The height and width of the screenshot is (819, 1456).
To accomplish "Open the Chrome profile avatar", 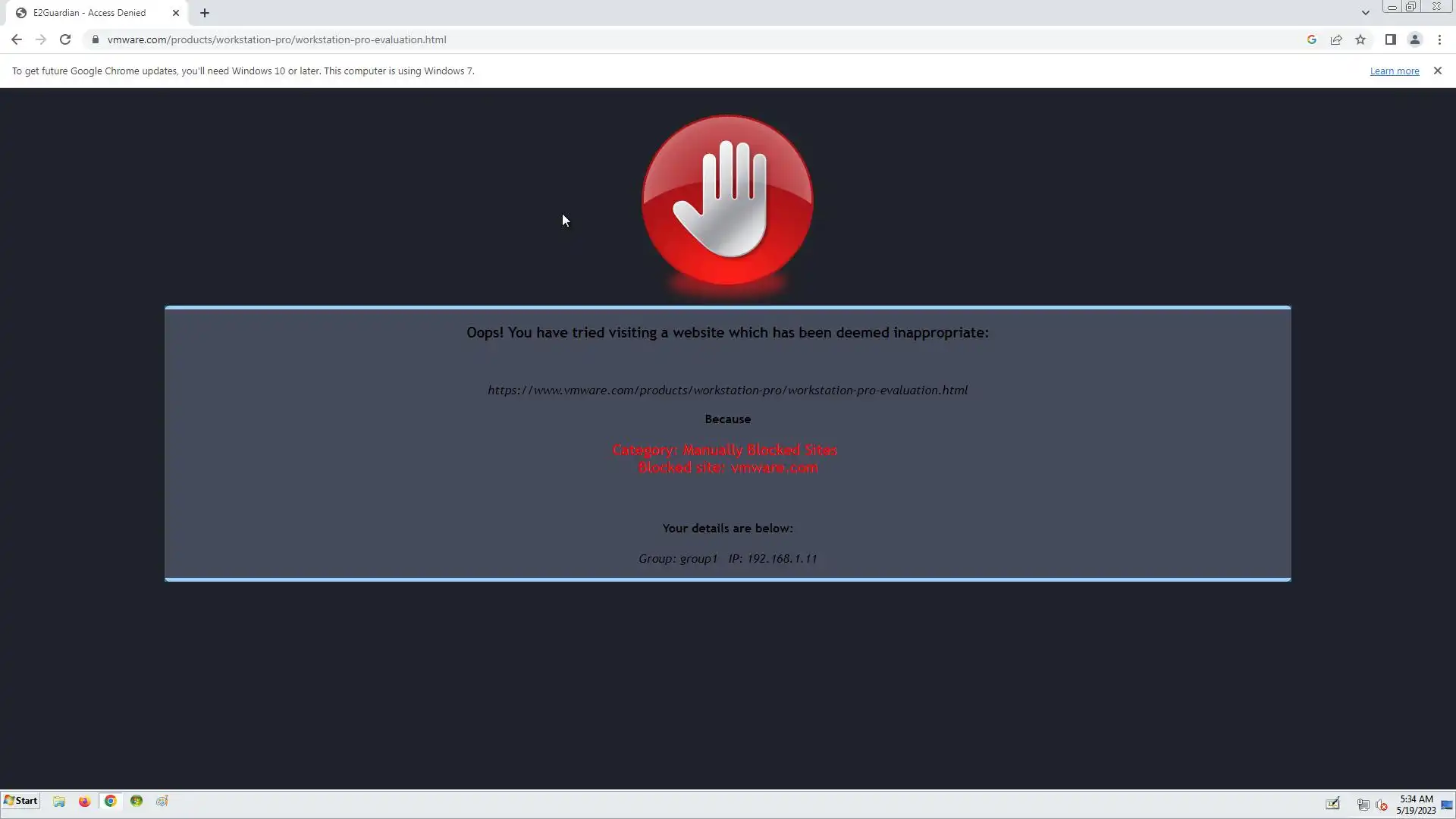I will pyautogui.click(x=1414, y=39).
